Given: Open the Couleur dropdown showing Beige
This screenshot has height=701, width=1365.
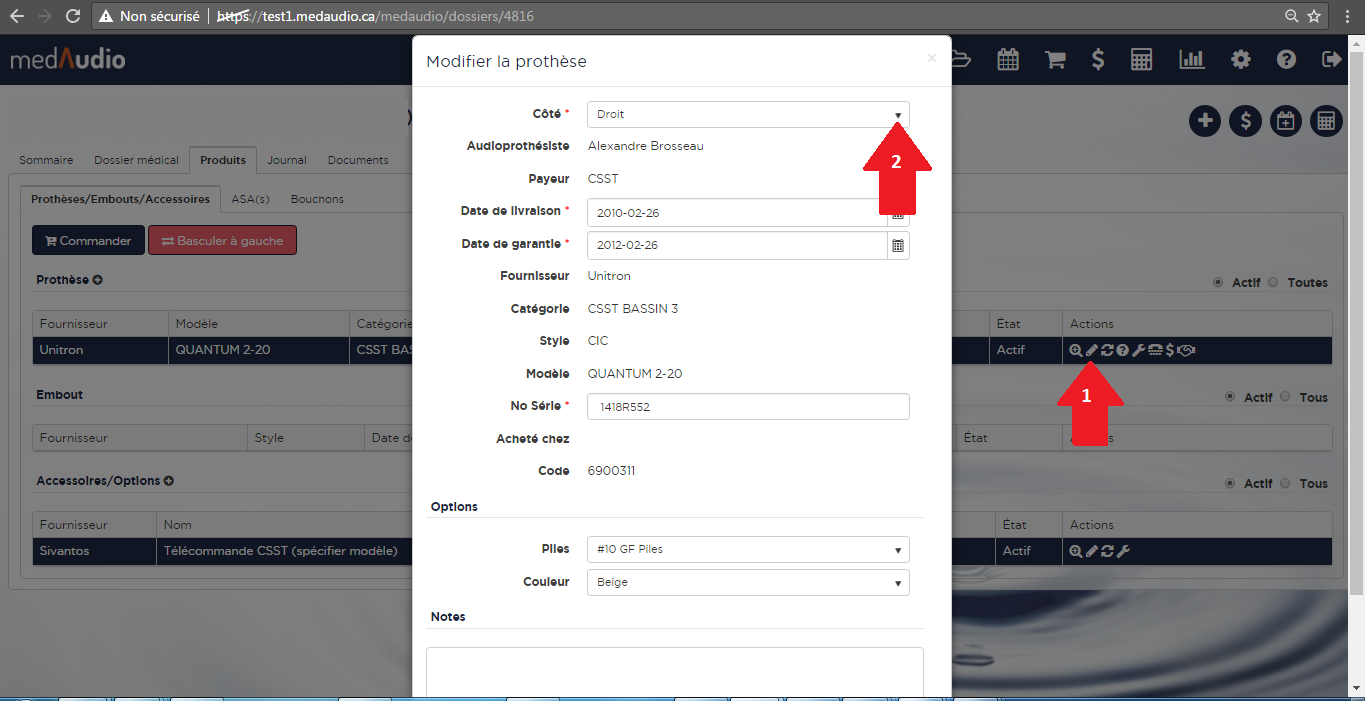Looking at the screenshot, I should 747,582.
